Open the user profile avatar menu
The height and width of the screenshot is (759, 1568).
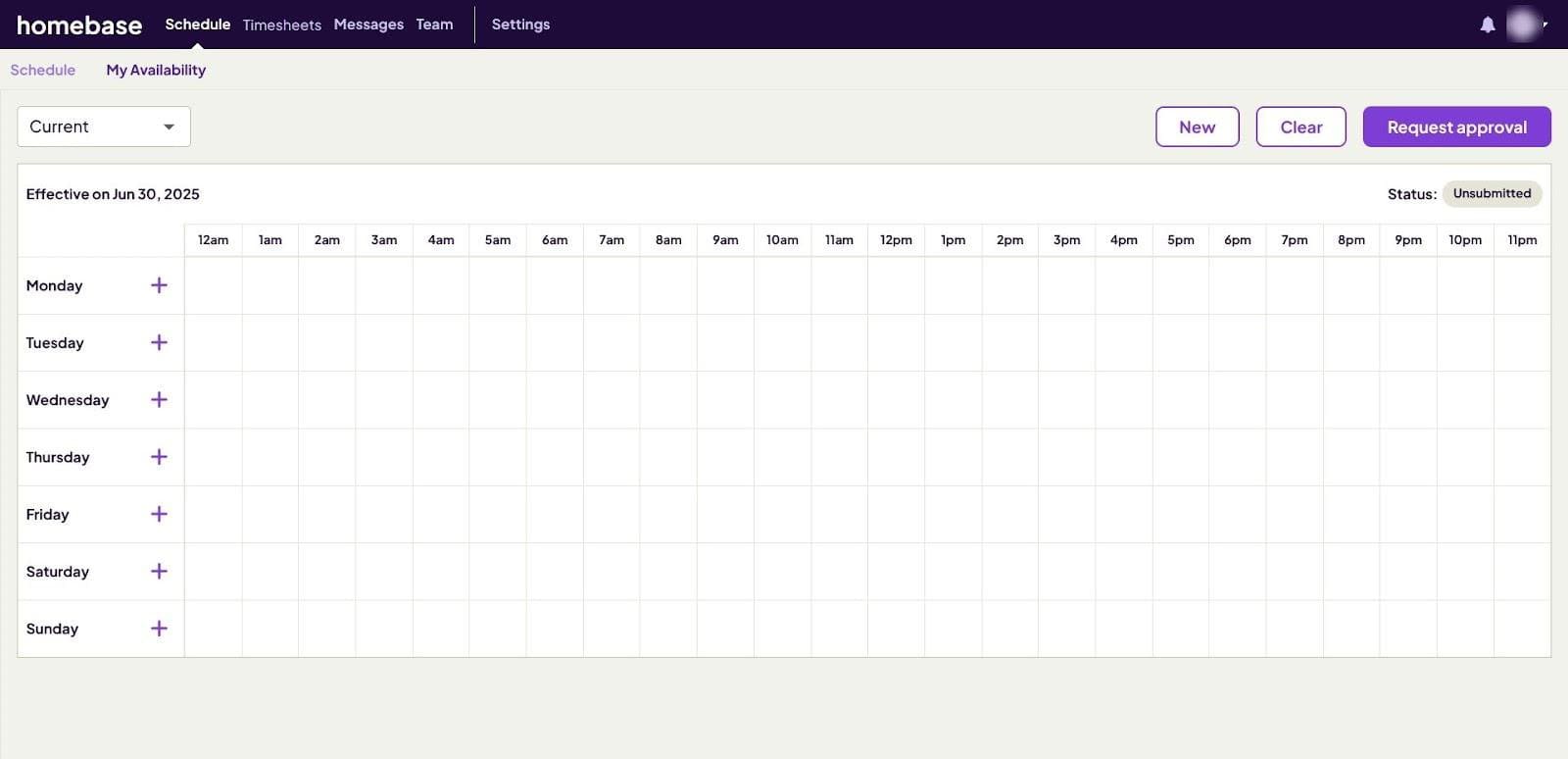pos(1525,25)
